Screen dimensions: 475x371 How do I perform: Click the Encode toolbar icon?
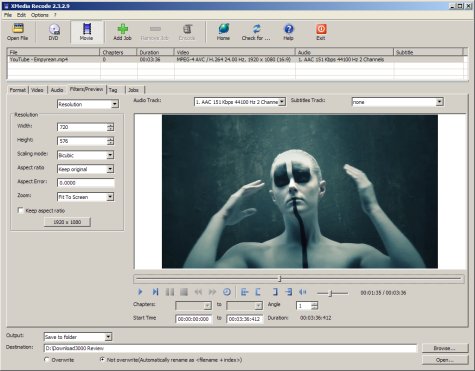tap(187, 32)
